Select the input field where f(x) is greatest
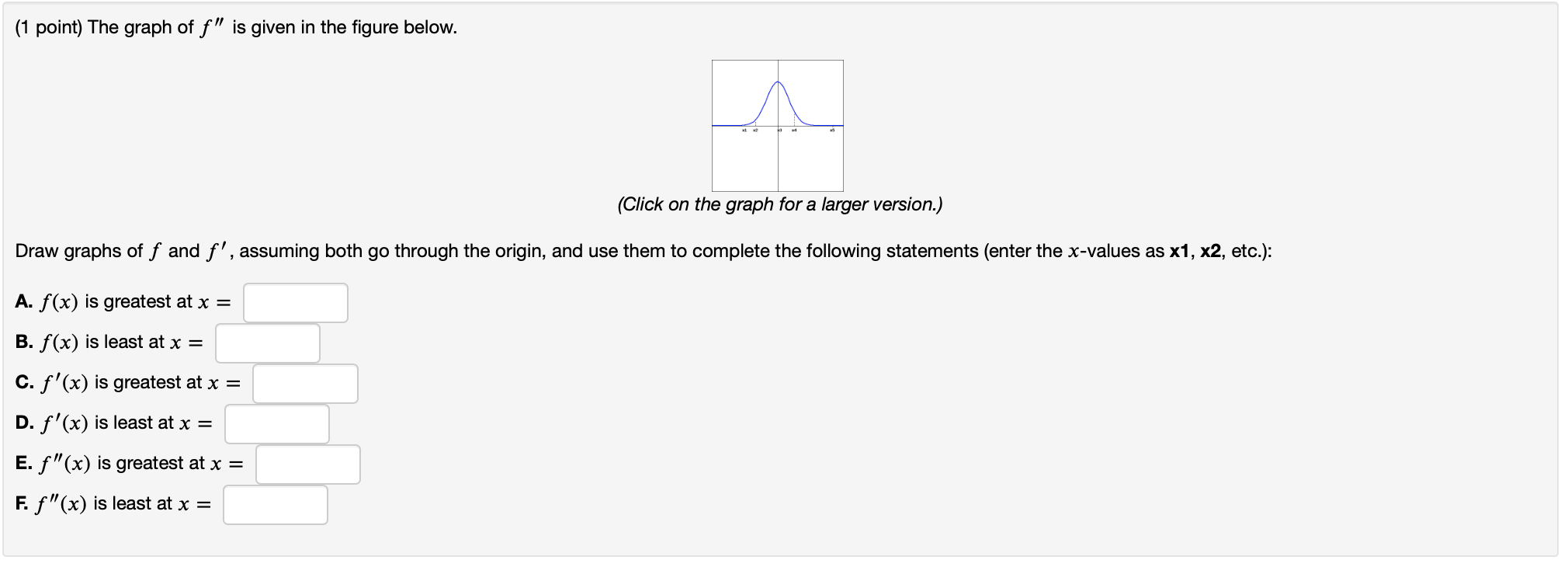This screenshot has width=1568, height=567. coord(295,302)
